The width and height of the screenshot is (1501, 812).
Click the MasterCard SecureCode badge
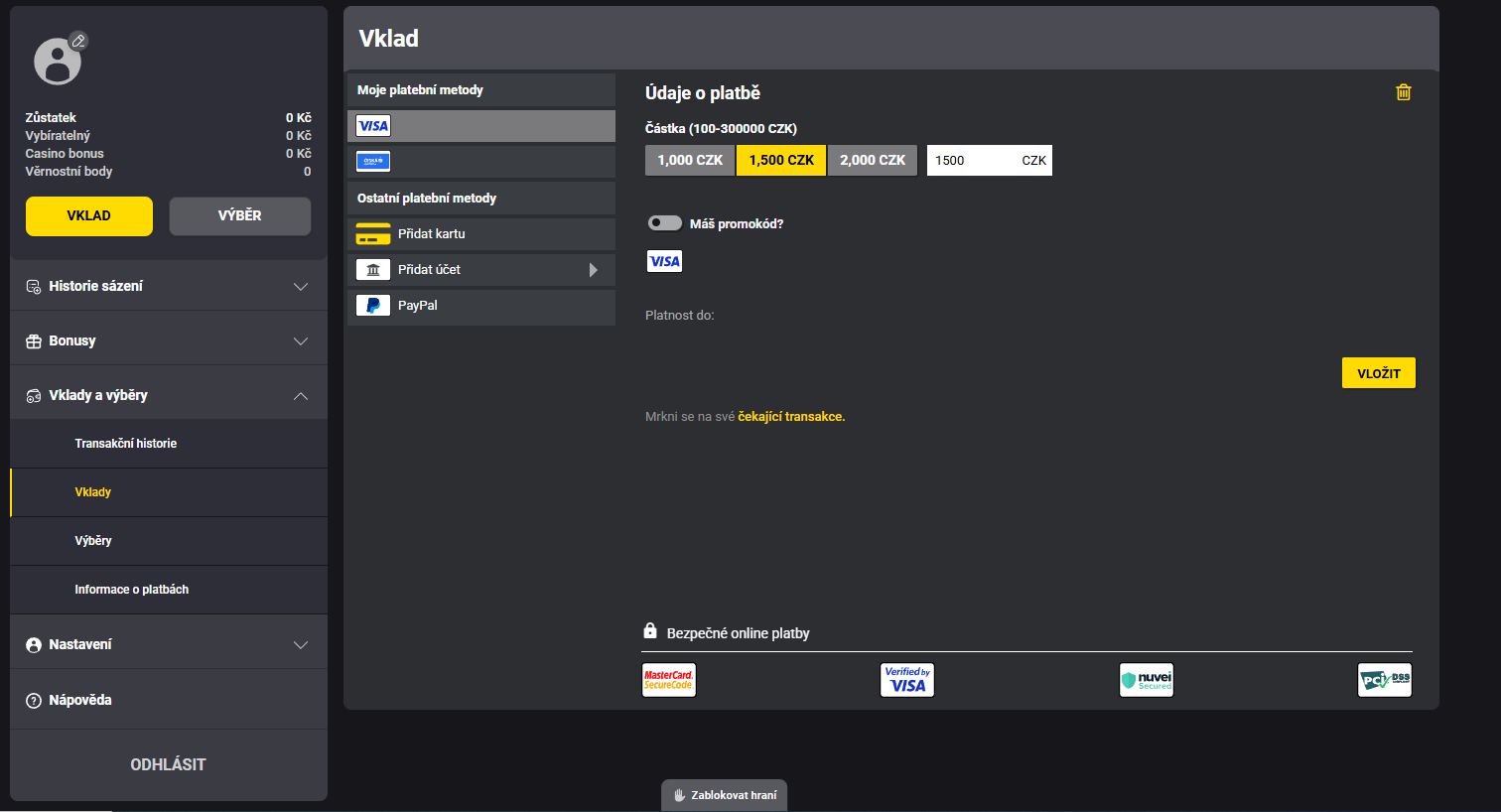pyautogui.click(x=669, y=680)
